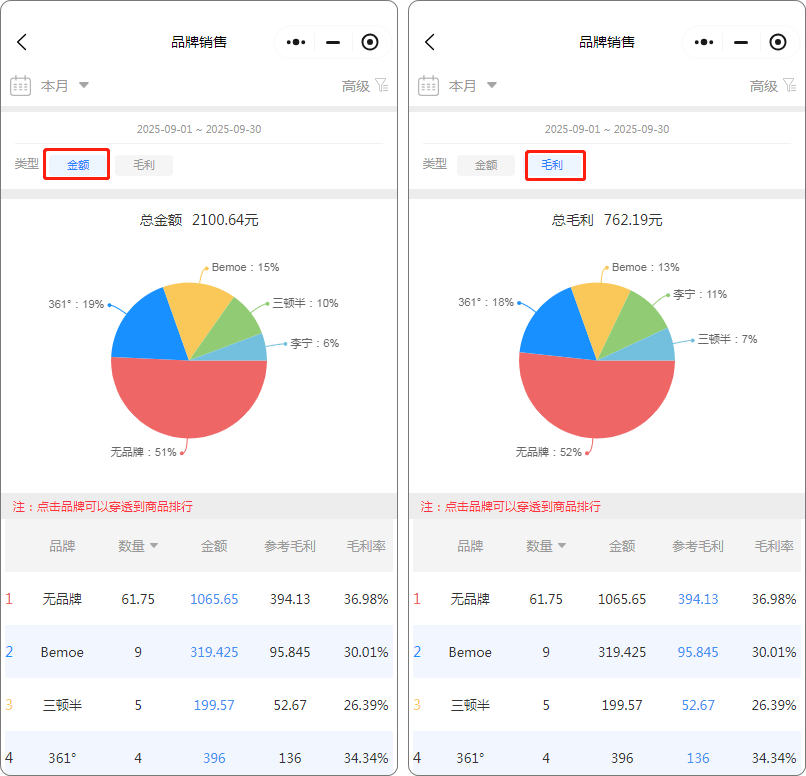Sort by 数量 arrow in right table
The image size is (806, 776).
click(562, 546)
